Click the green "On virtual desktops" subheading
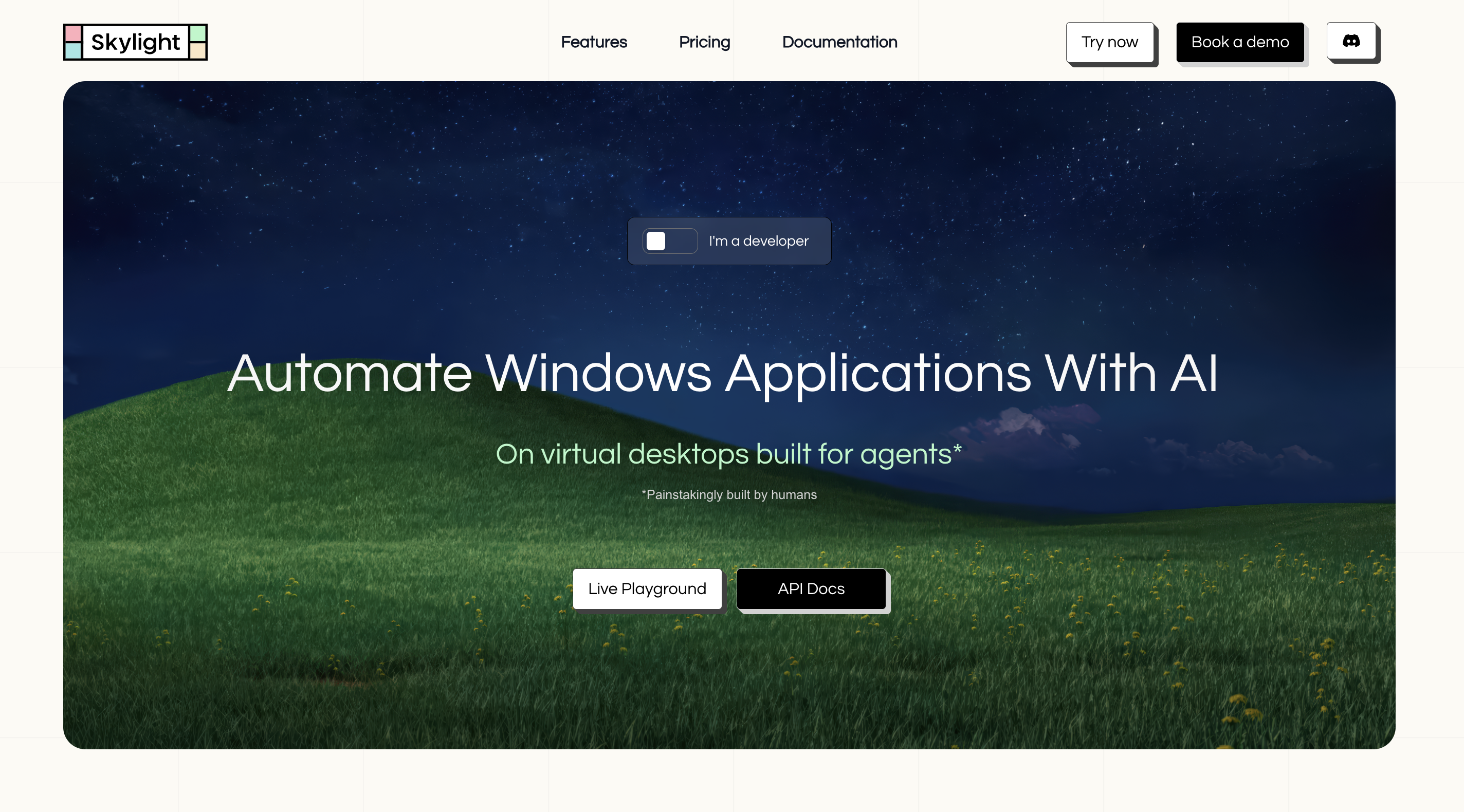Image resolution: width=1464 pixels, height=812 pixels. (x=728, y=454)
